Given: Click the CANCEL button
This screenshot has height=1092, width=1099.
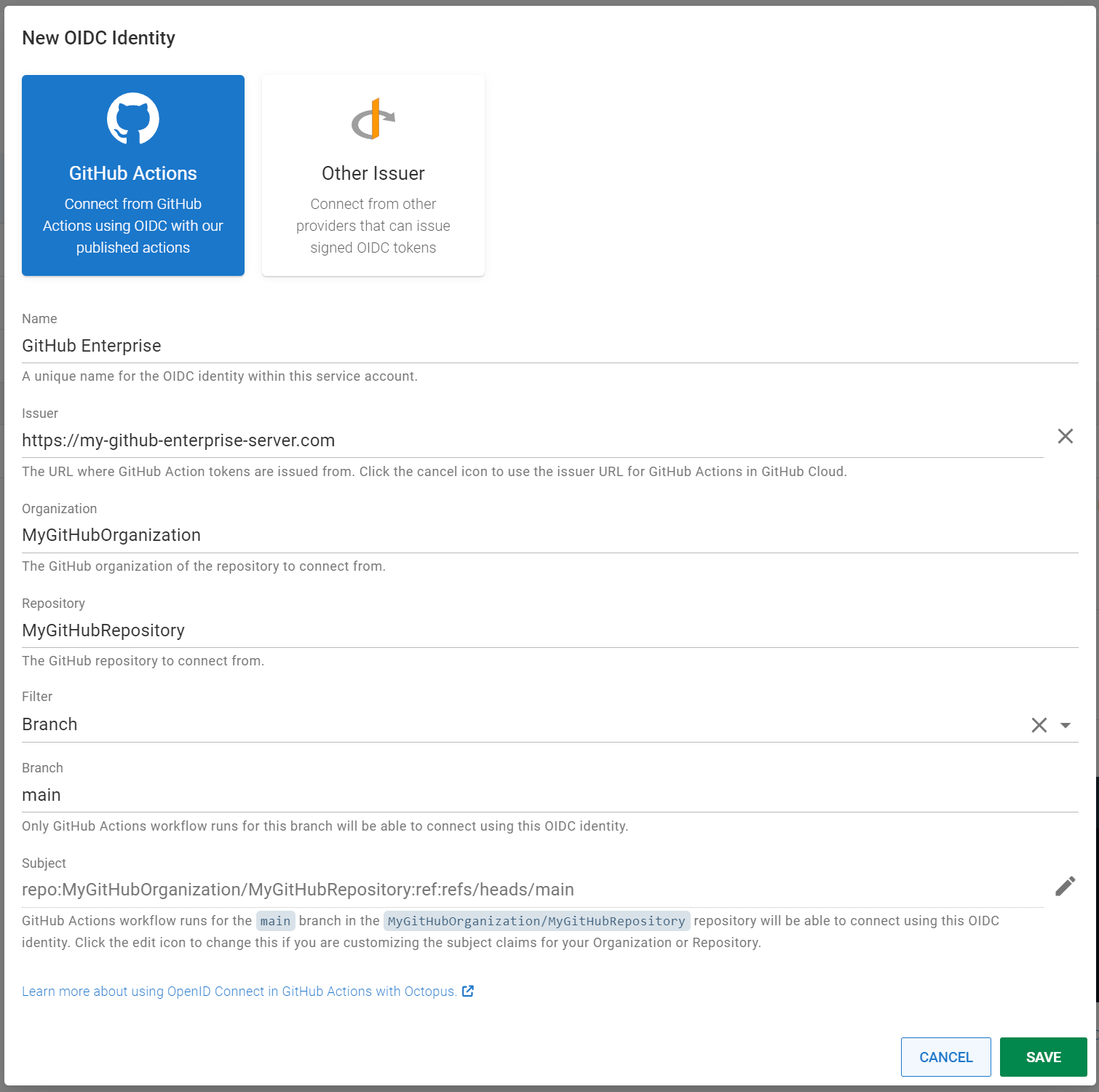Looking at the screenshot, I should point(945,1057).
